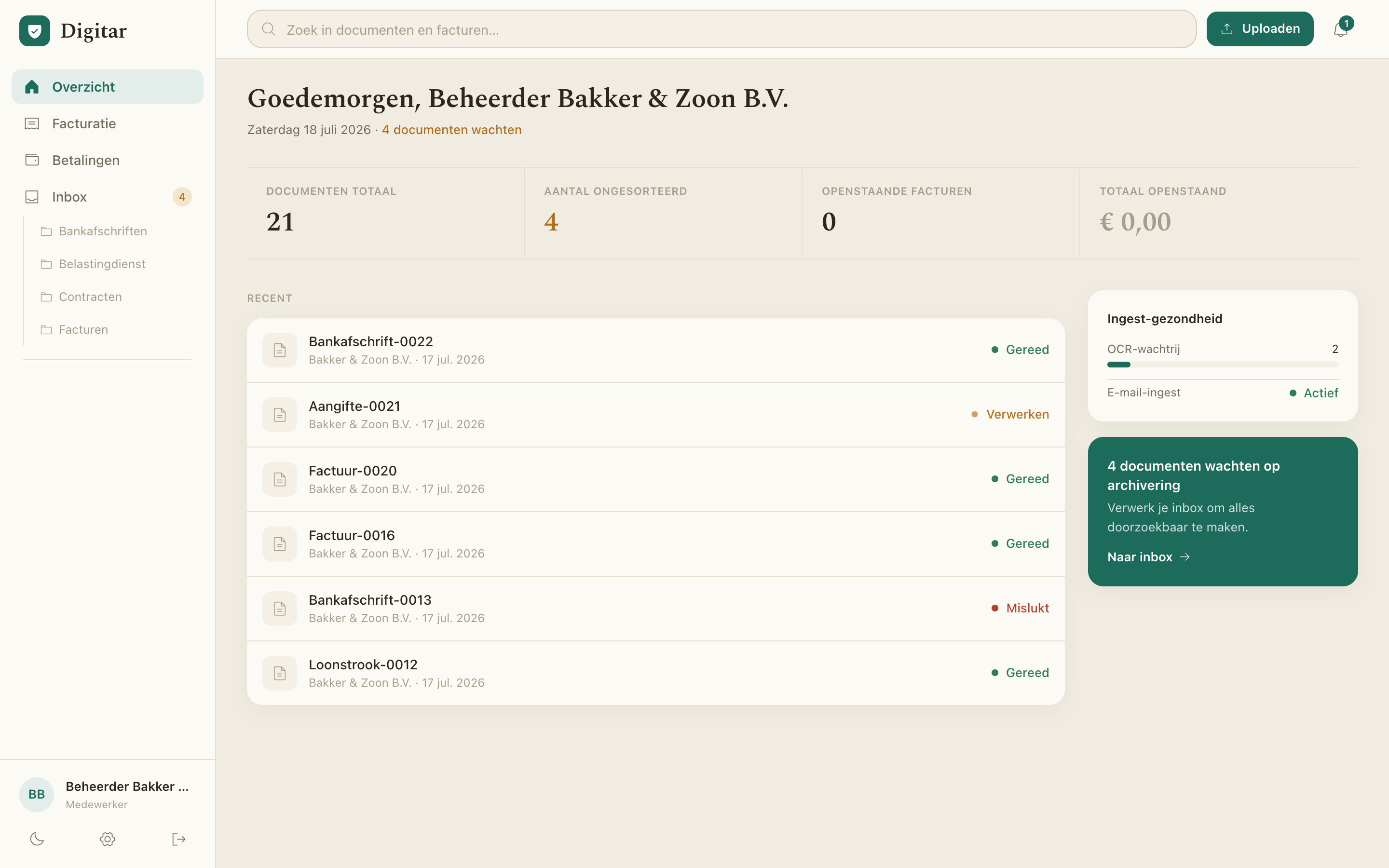Open the Aangifte-0021 row
The height and width of the screenshot is (868, 1389).
tap(655, 415)
